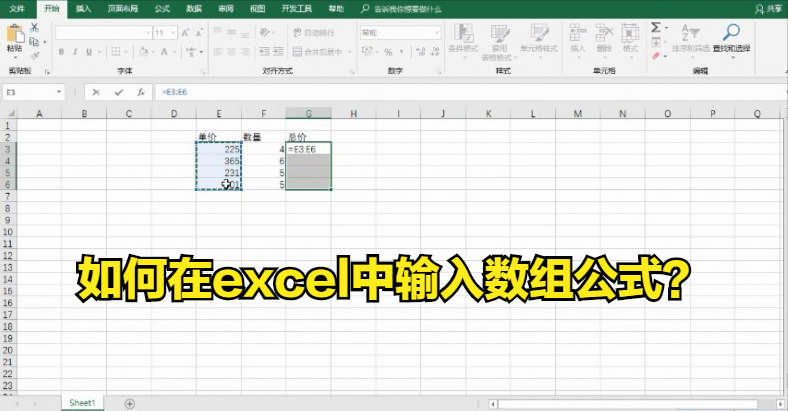Click the Middle Align icon

coord(231,32)
